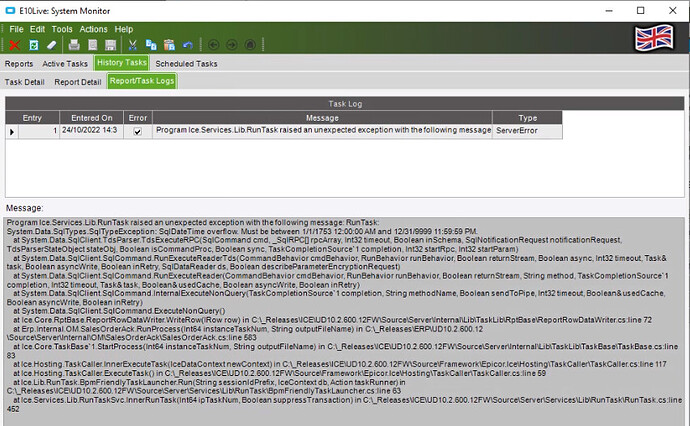Click the Save floppy disk icon
This screenshot has height=426, width=690.
[x=110, y=45]
